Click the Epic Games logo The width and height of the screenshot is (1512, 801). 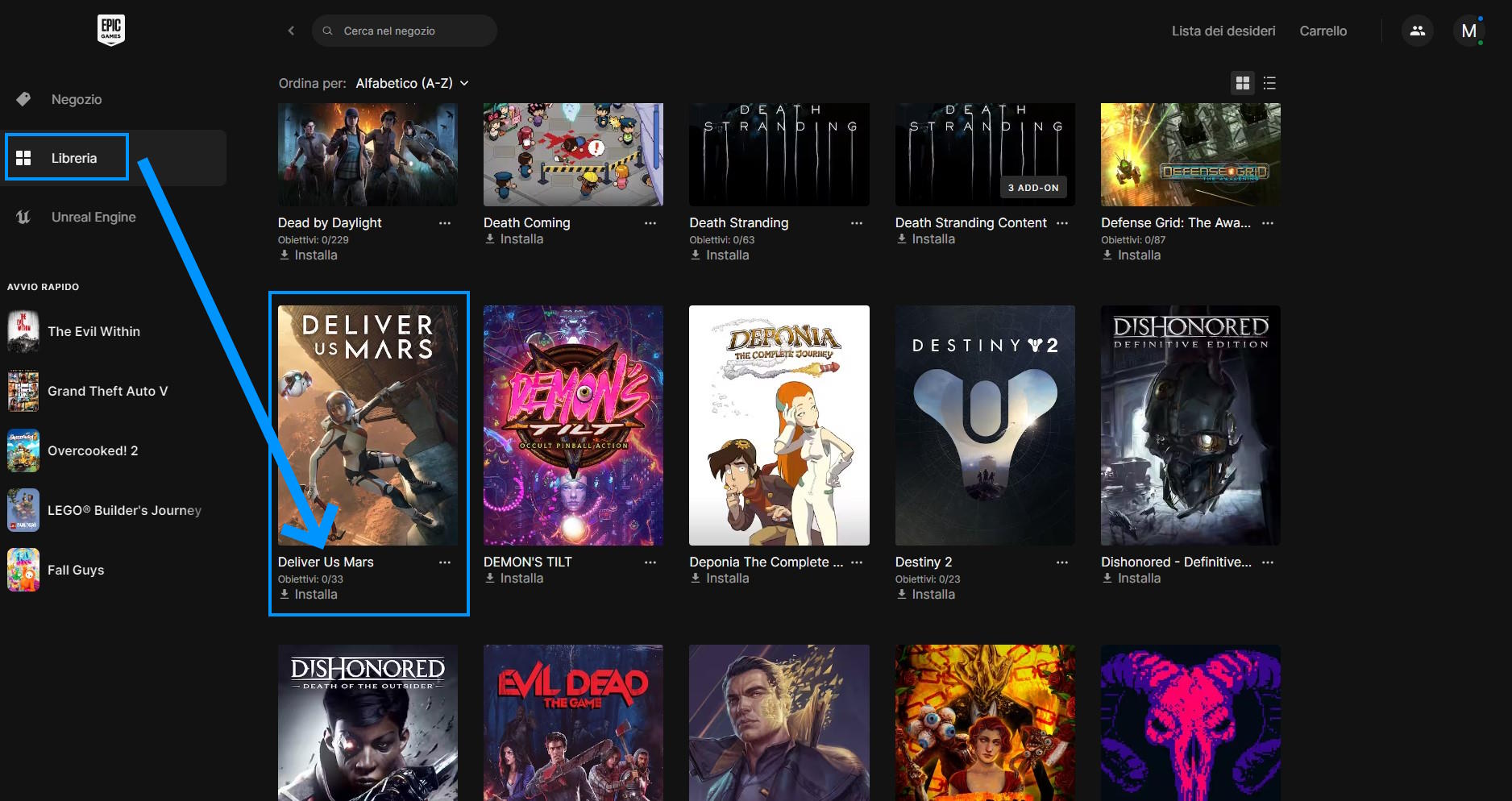coord(111,31)
